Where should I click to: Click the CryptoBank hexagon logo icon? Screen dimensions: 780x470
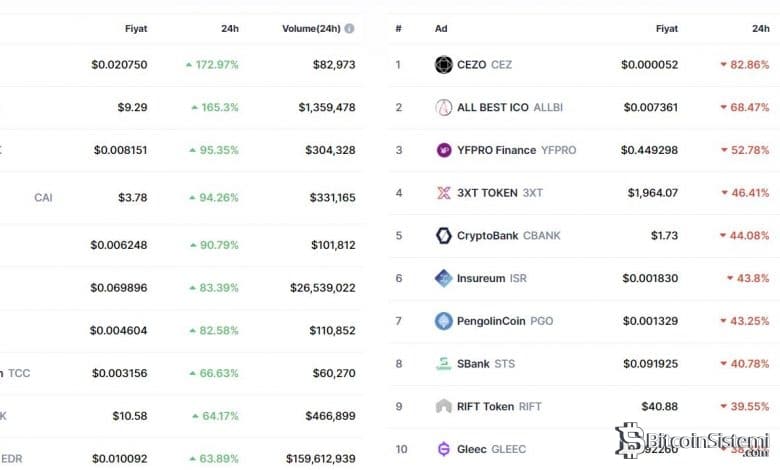(x=444, y=236)
